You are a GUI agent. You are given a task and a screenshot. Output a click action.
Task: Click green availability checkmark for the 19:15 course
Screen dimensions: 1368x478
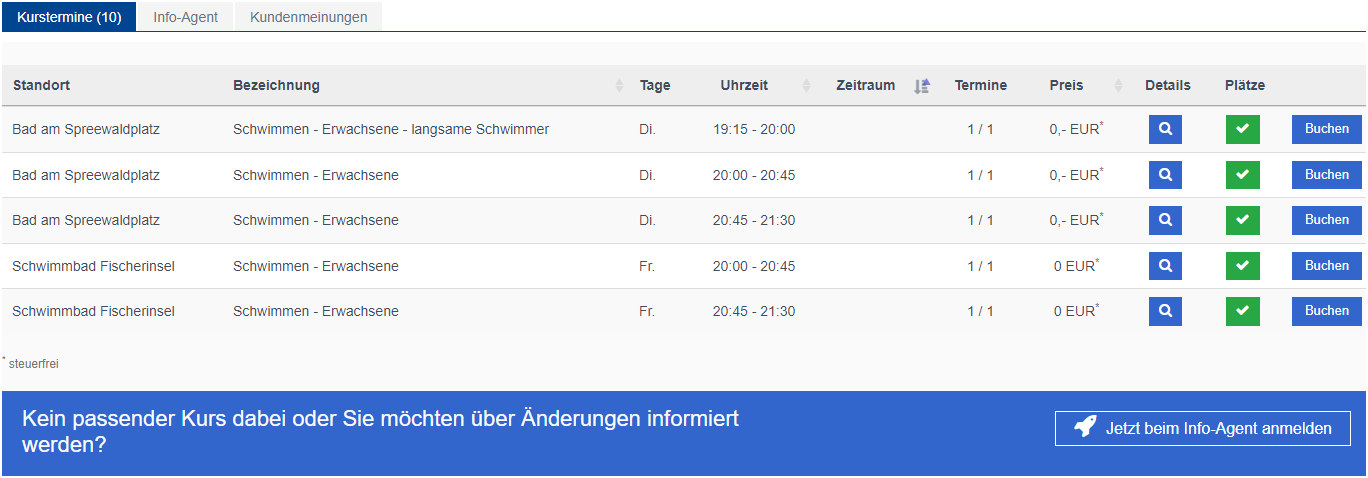[1242, 129]
